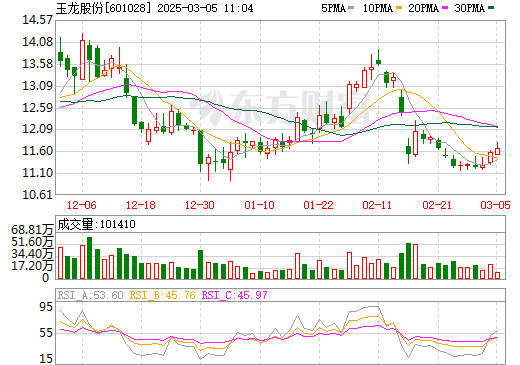Click the tallest green volume bar
The image size is (520, 365).
pyautogui.click(x=89, y=258)
